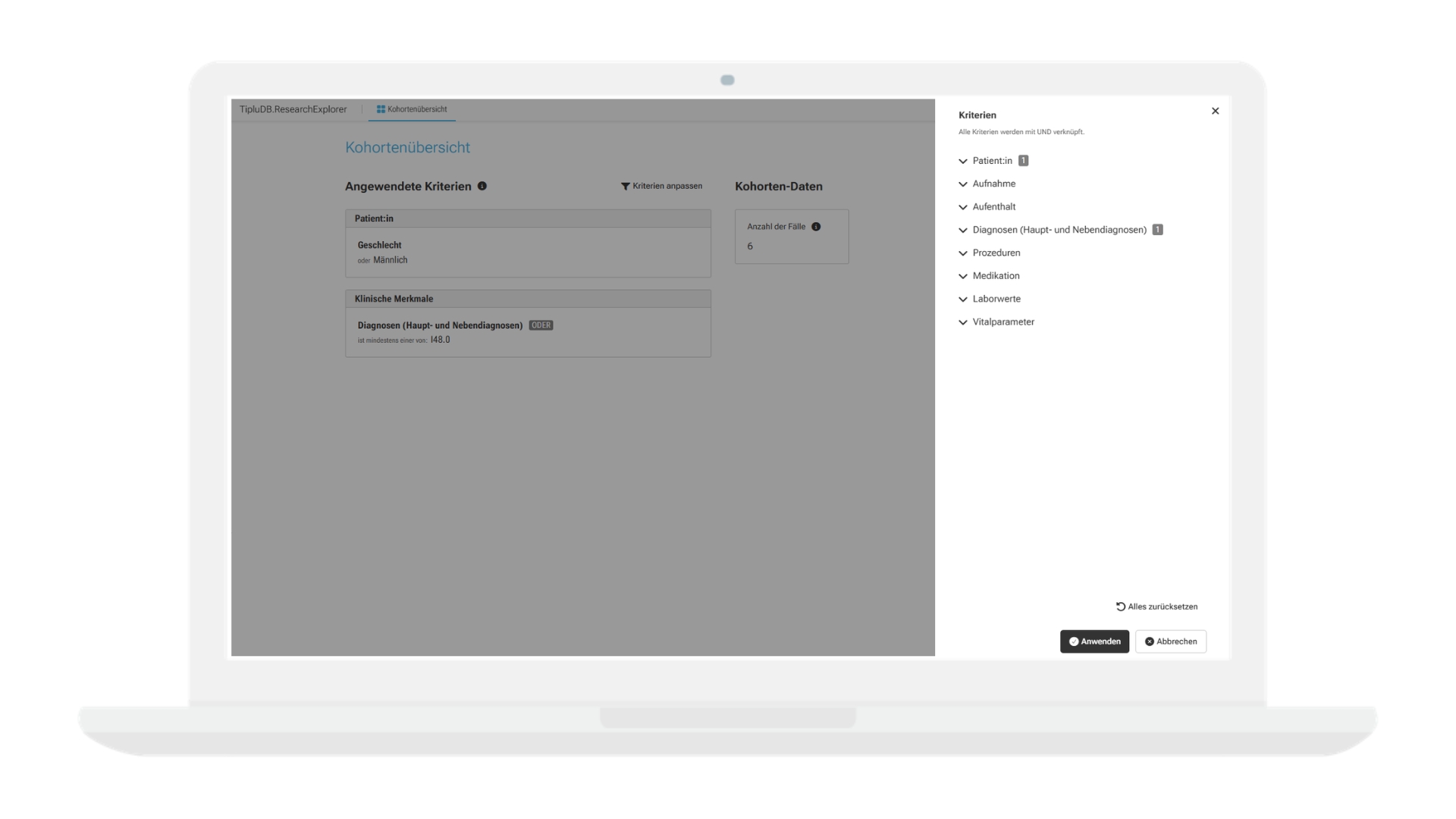
Task: Expand the Medikation criteria section
Action: (x=989, y=275)
